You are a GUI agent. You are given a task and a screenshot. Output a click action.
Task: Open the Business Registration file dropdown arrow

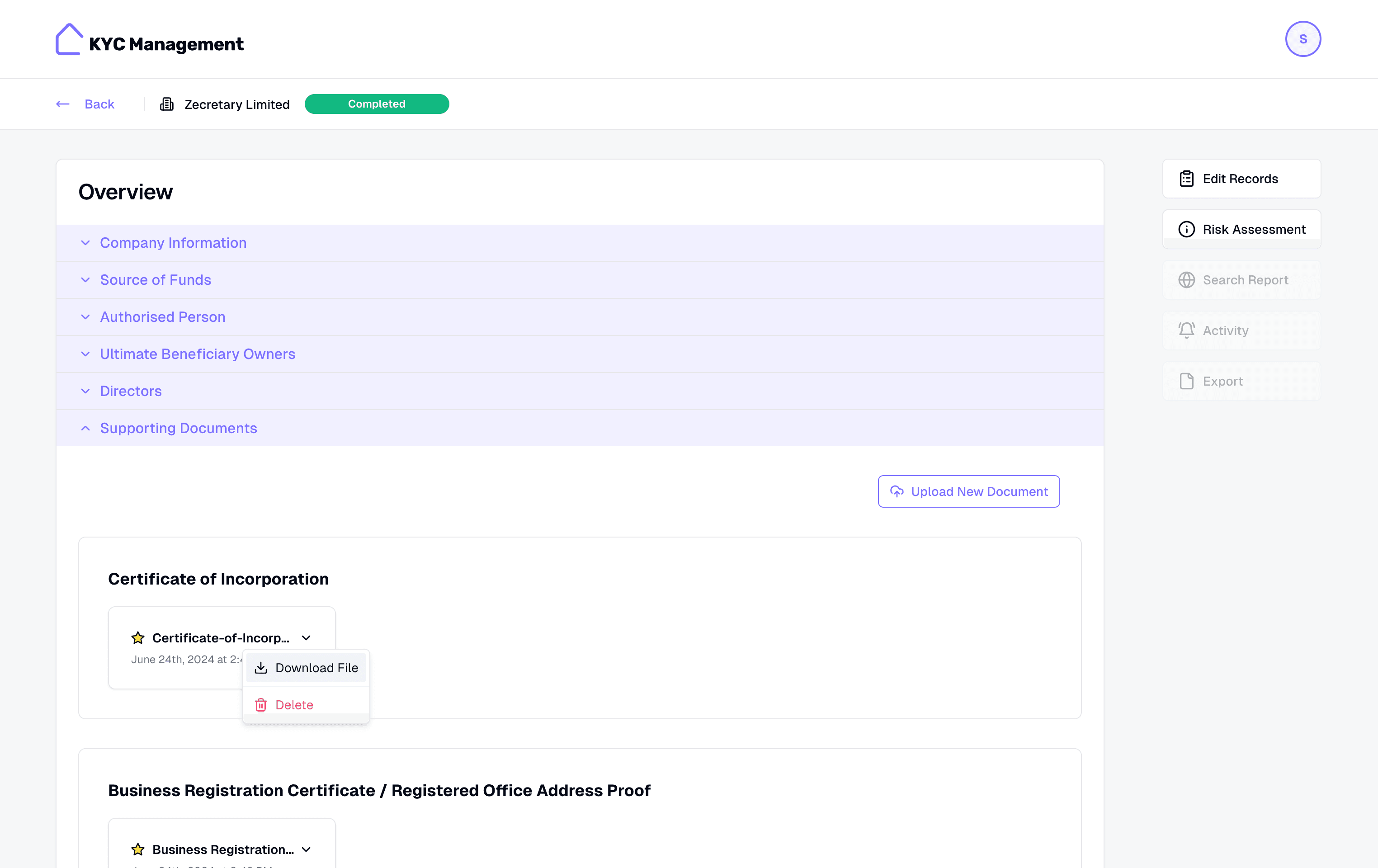pos(306,849)
